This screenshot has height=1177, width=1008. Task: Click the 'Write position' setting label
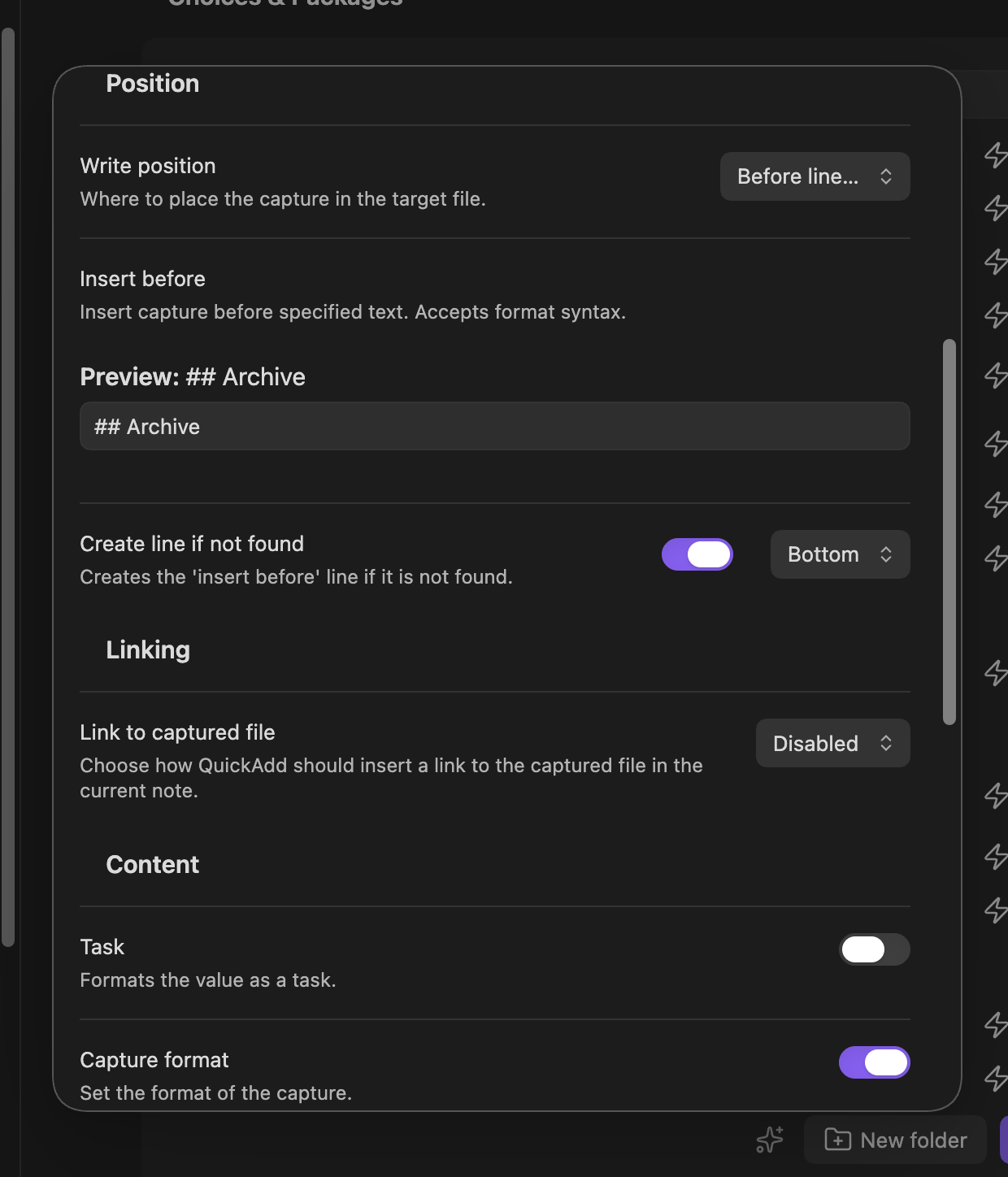[x=148, y=166]
